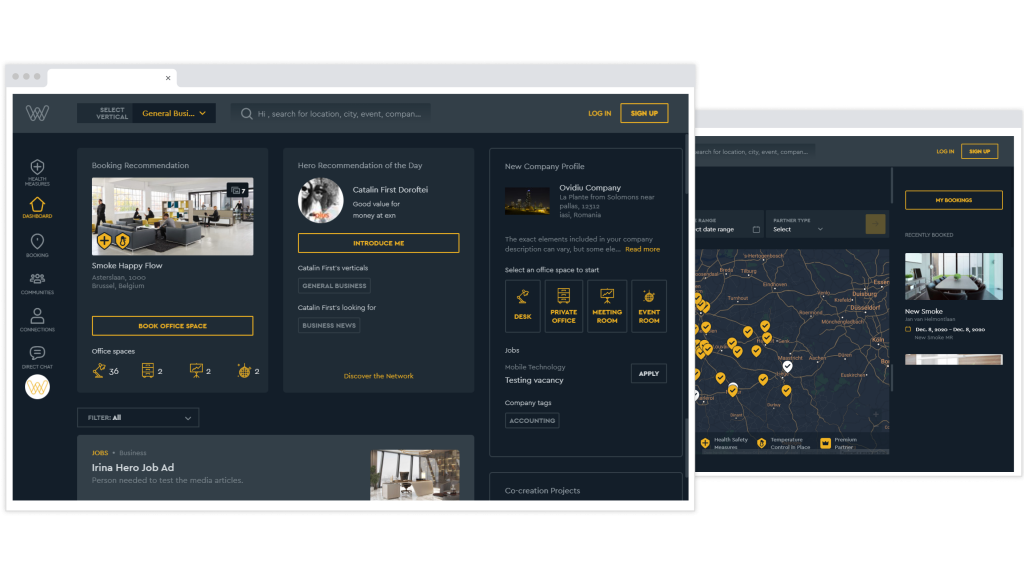Click the Smoke Happy Flow title
The image size is (1024, 576).
[127, 266]
